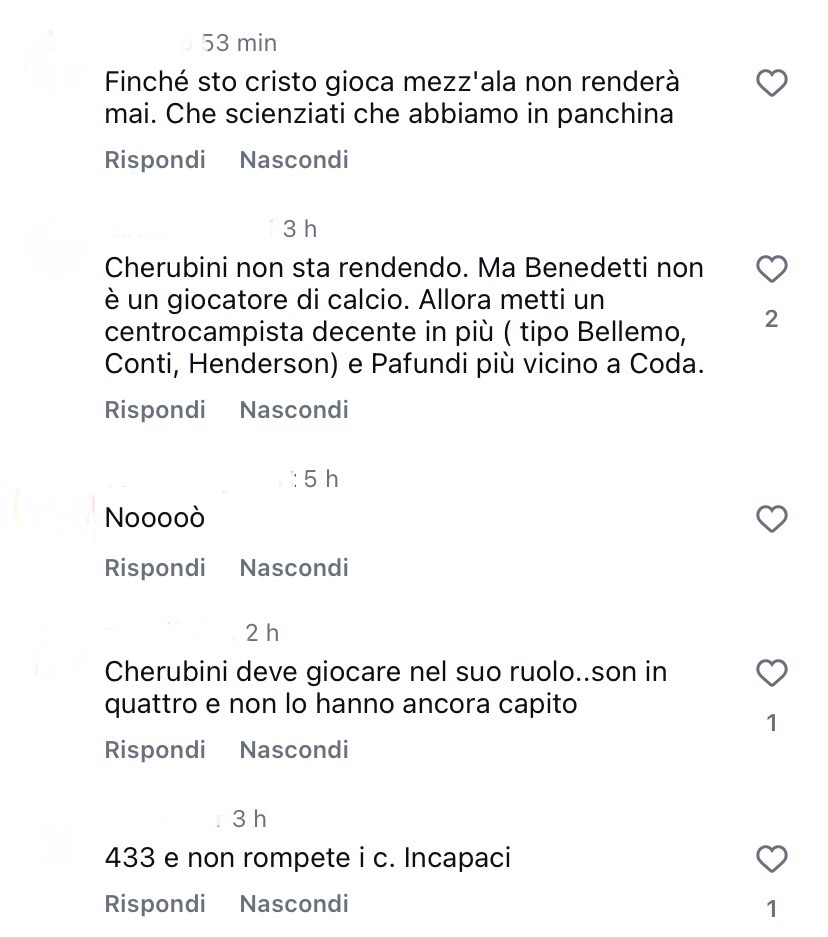Click Nascondi under the Benedetti comment

coord(294,410)
